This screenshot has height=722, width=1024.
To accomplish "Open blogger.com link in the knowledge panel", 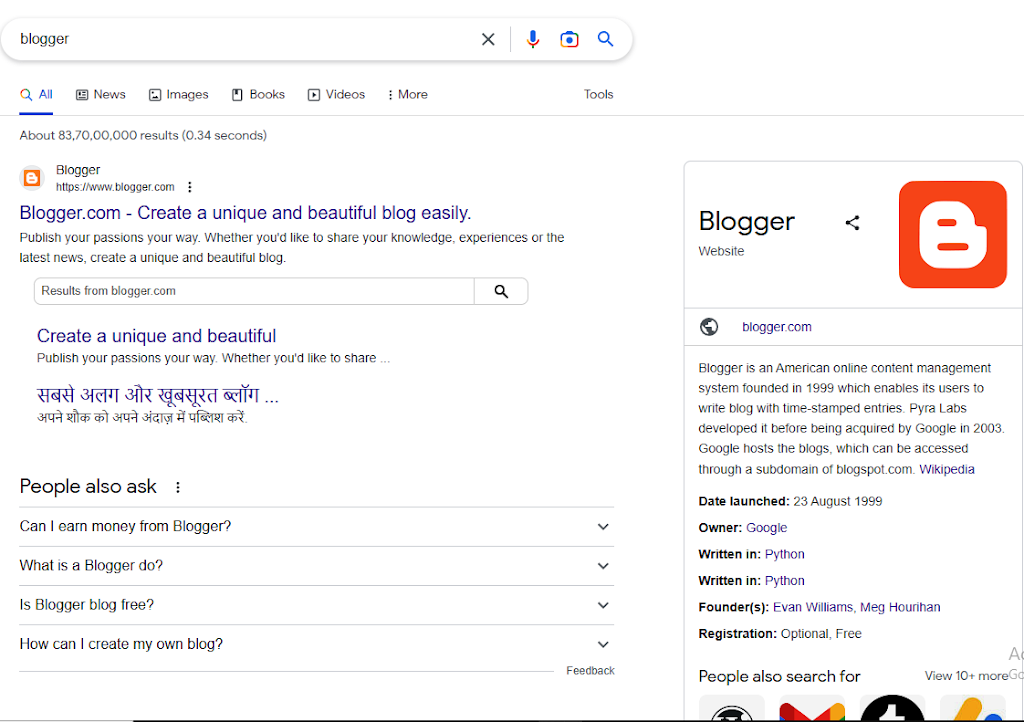I will (776, 327).
